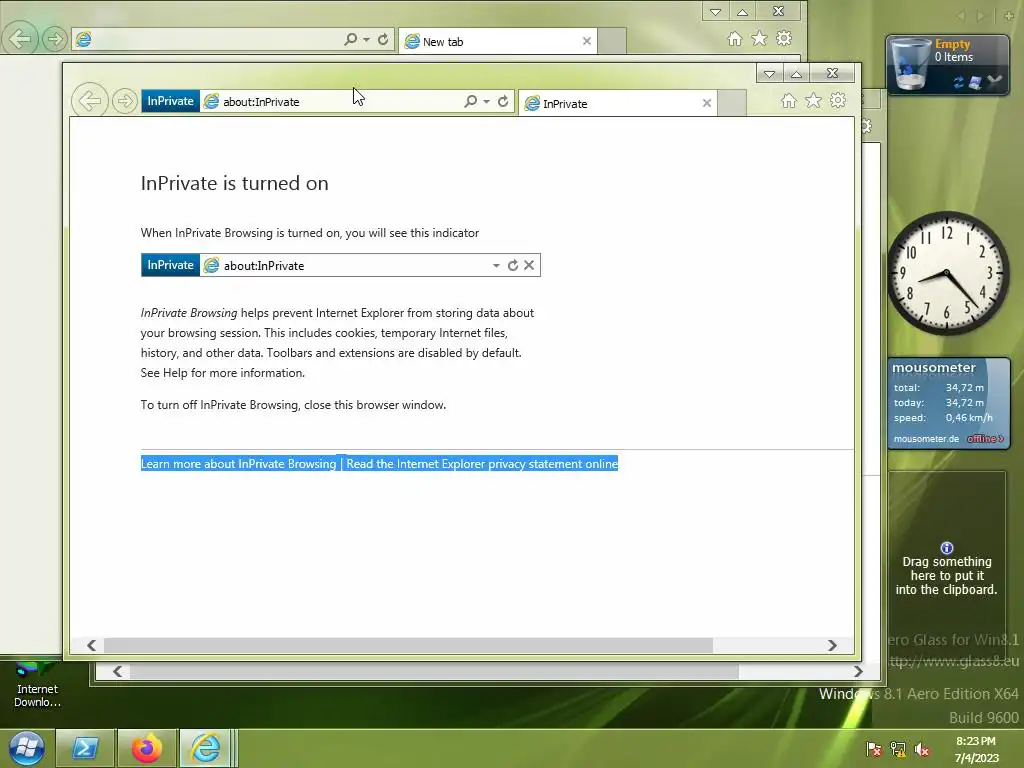Open the search dropdown arrow in InPrivate window

(x=487, y=101)
